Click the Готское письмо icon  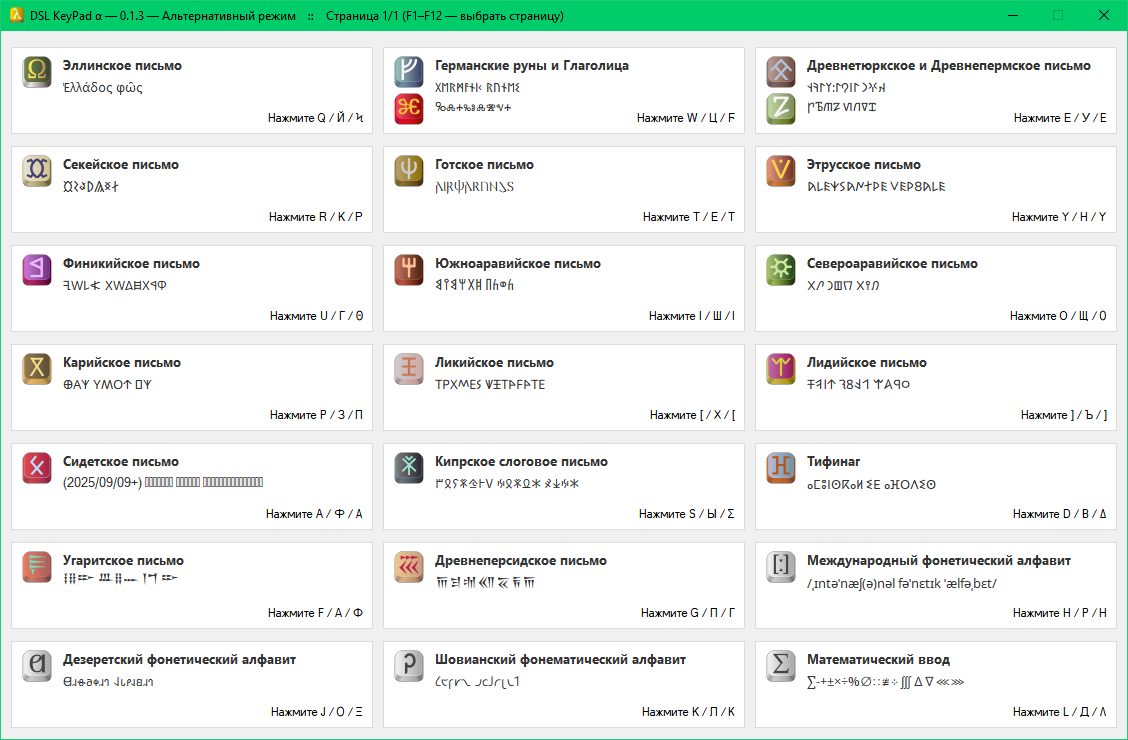click(409, 171)
